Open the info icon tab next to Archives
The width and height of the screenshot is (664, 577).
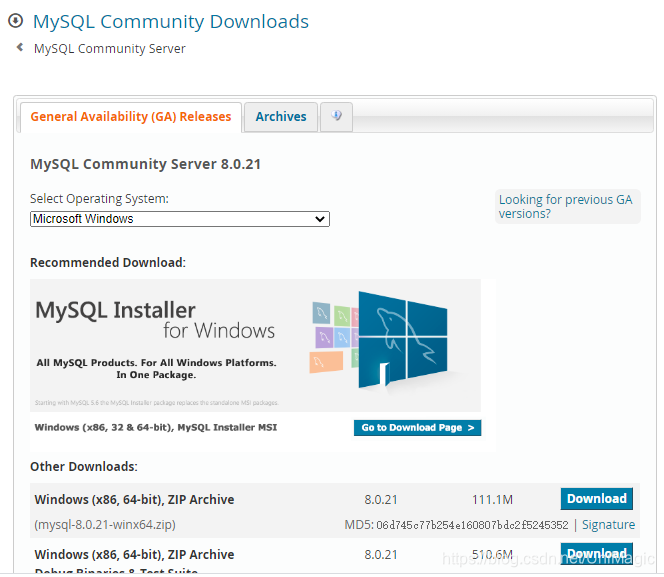point(336,116)
